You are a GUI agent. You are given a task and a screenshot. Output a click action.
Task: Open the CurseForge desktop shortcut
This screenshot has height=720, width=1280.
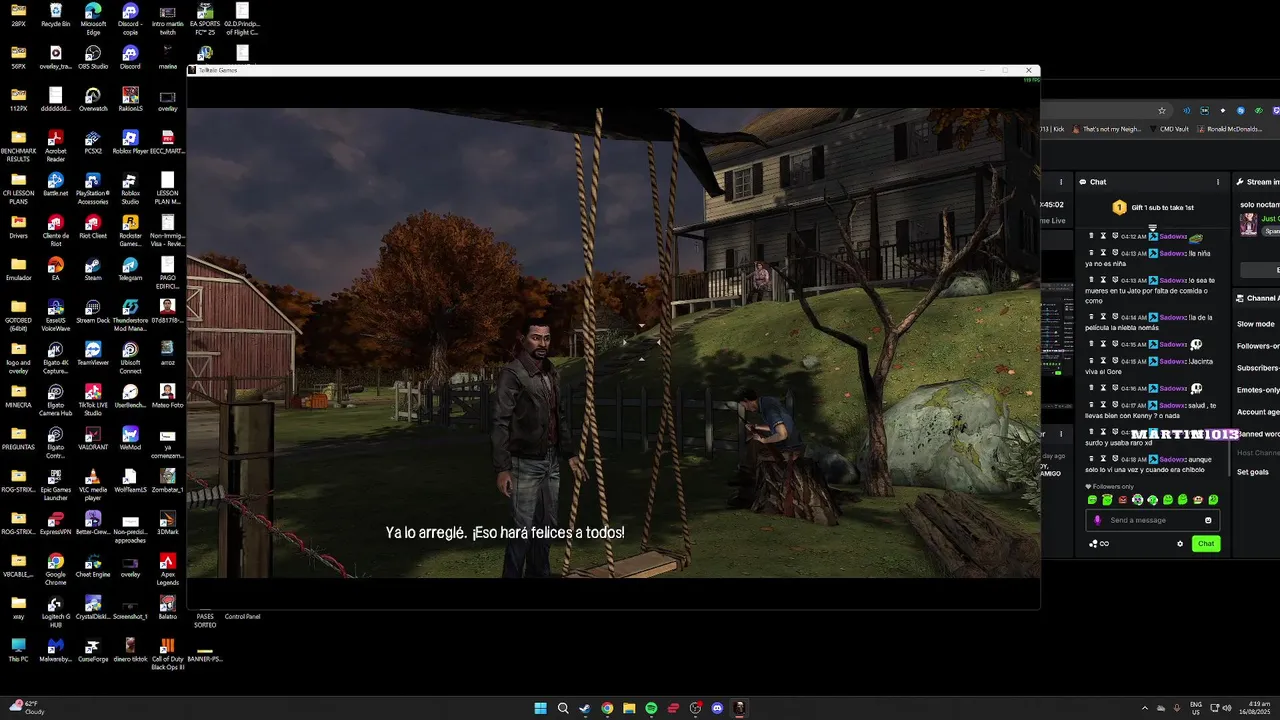click(93, 649)
